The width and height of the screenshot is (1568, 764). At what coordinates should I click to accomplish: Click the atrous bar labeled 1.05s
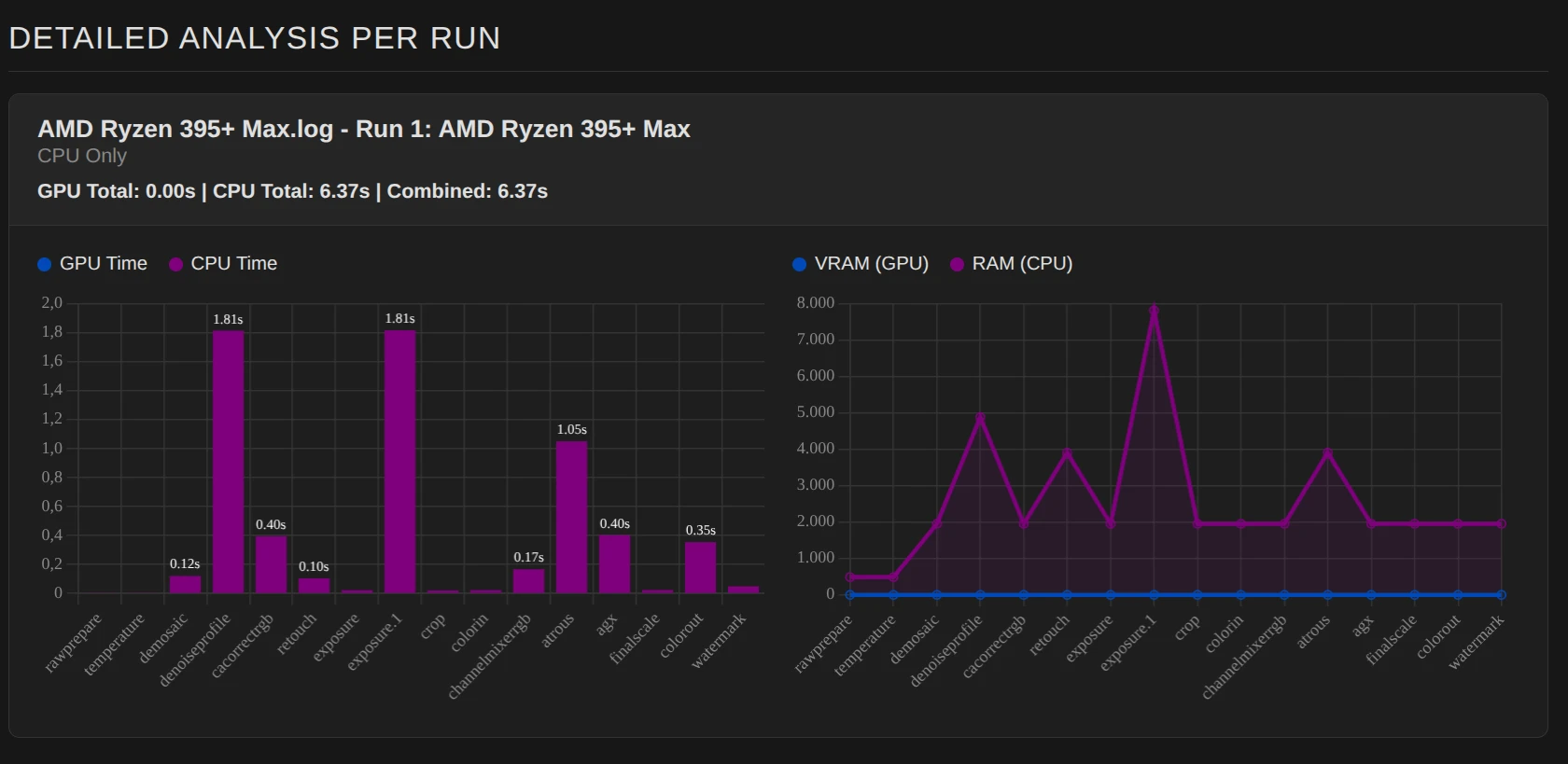pos(571,517)
